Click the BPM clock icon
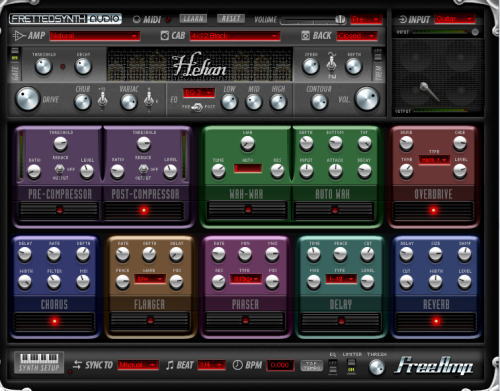 [x=237, y=365]
